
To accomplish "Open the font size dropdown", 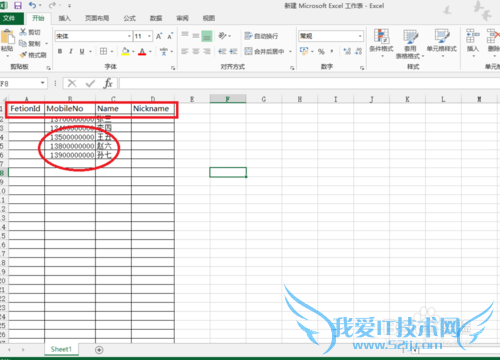I will click(x=149, y=36).
